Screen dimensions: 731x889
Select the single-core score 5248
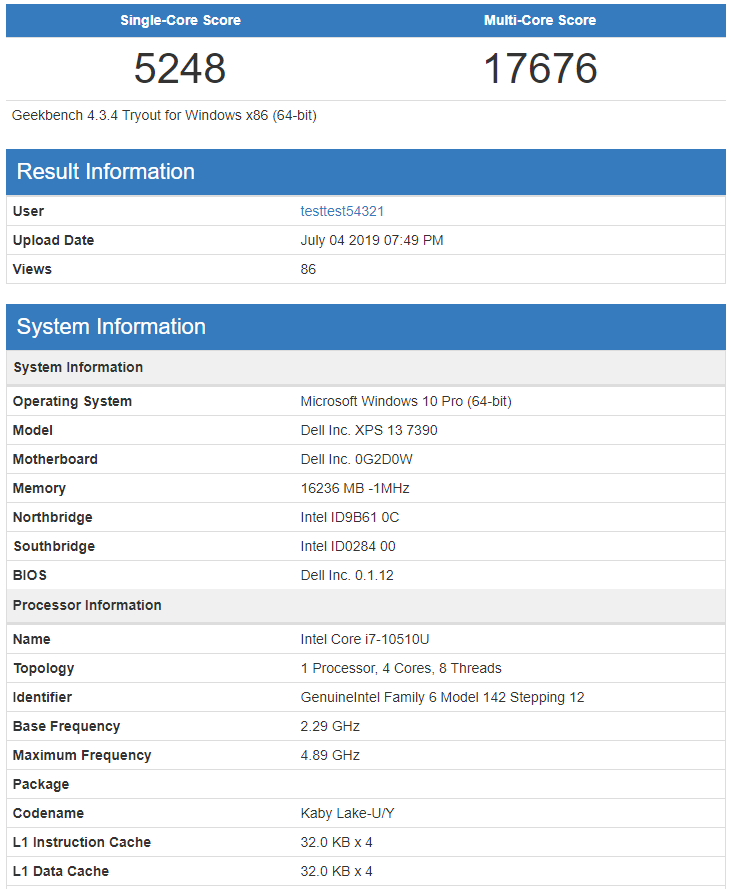tap(180, 69)
